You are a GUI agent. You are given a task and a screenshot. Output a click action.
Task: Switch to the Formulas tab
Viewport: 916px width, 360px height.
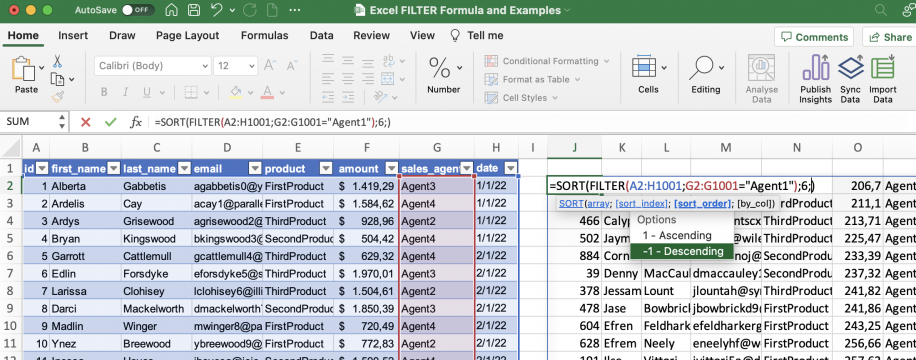pos(265,35)
